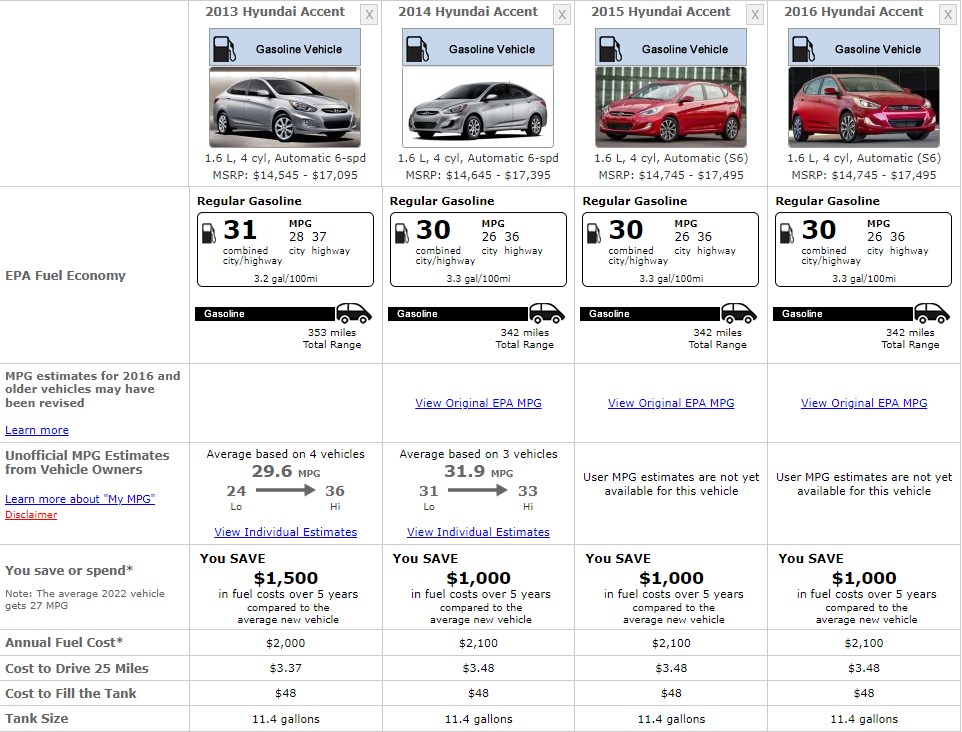
Task: Select the Gasoline range bar above 353 miles
Action: point(266,314)
